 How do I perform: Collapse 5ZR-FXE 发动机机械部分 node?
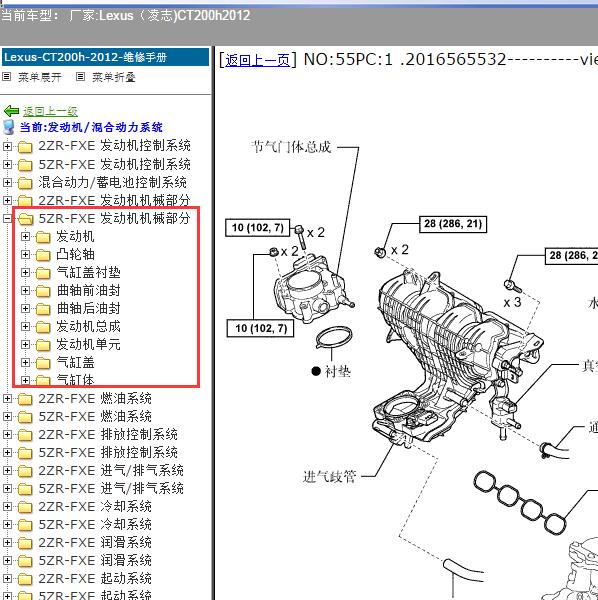(7, 218)
